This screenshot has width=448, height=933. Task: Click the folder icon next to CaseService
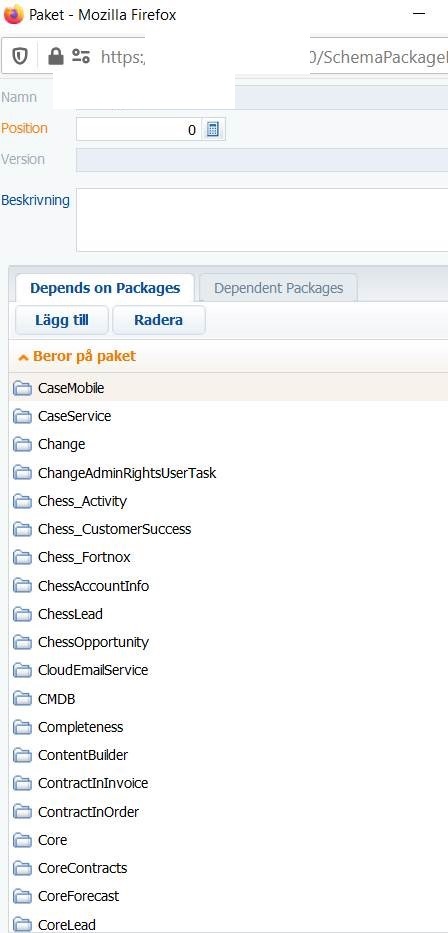22,416
